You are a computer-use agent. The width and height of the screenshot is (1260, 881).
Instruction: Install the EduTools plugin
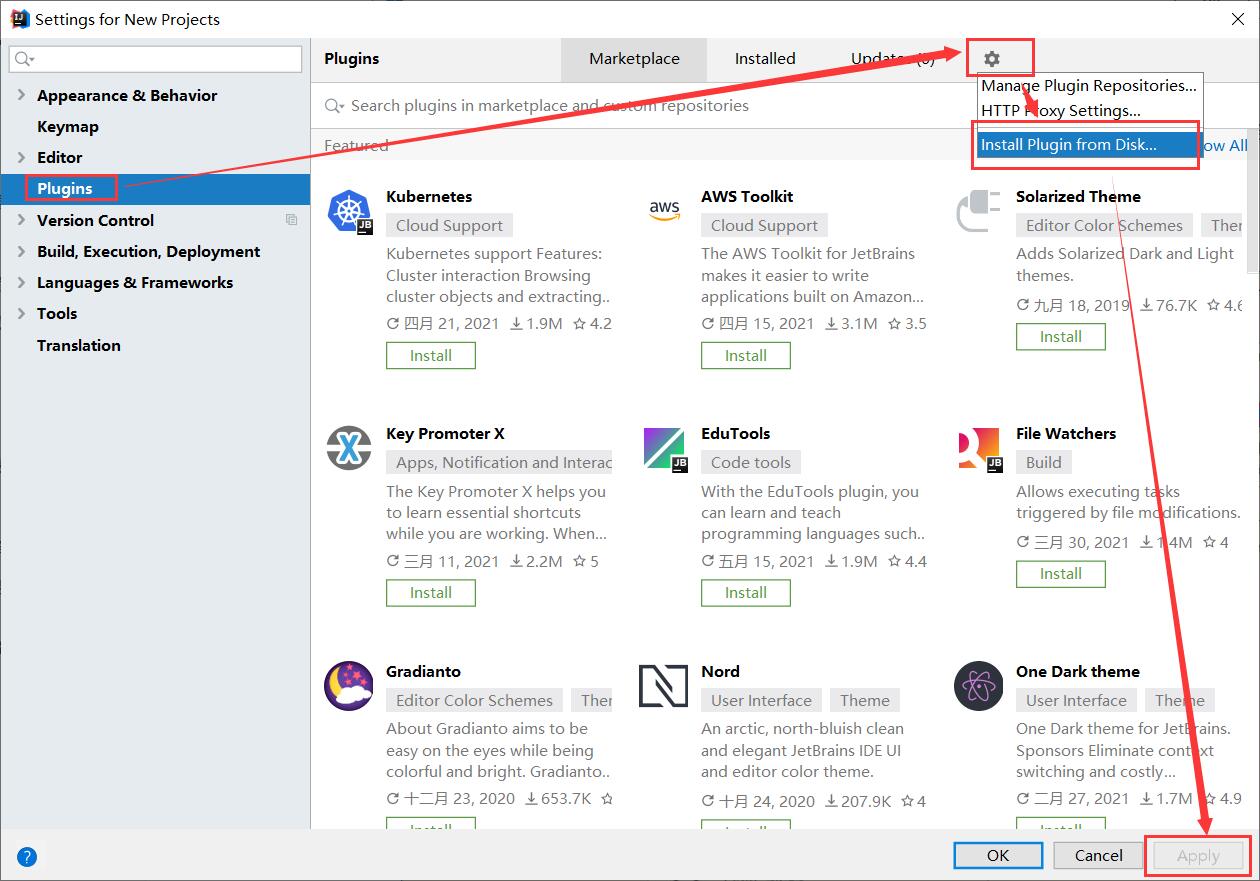click(x=746, y=592)
